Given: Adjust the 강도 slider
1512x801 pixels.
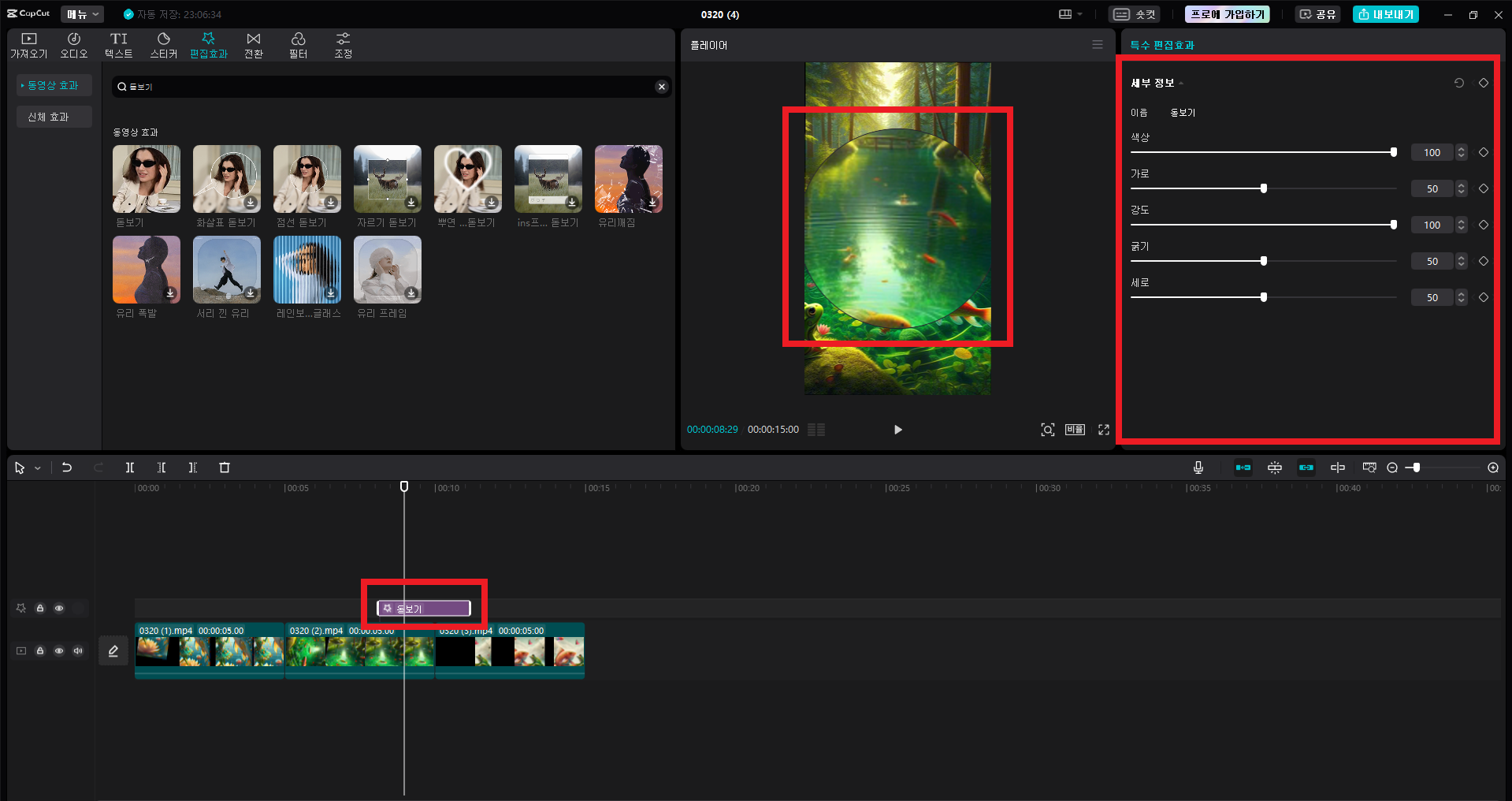Looking at the screenshot, I should tap(1263, 225).
